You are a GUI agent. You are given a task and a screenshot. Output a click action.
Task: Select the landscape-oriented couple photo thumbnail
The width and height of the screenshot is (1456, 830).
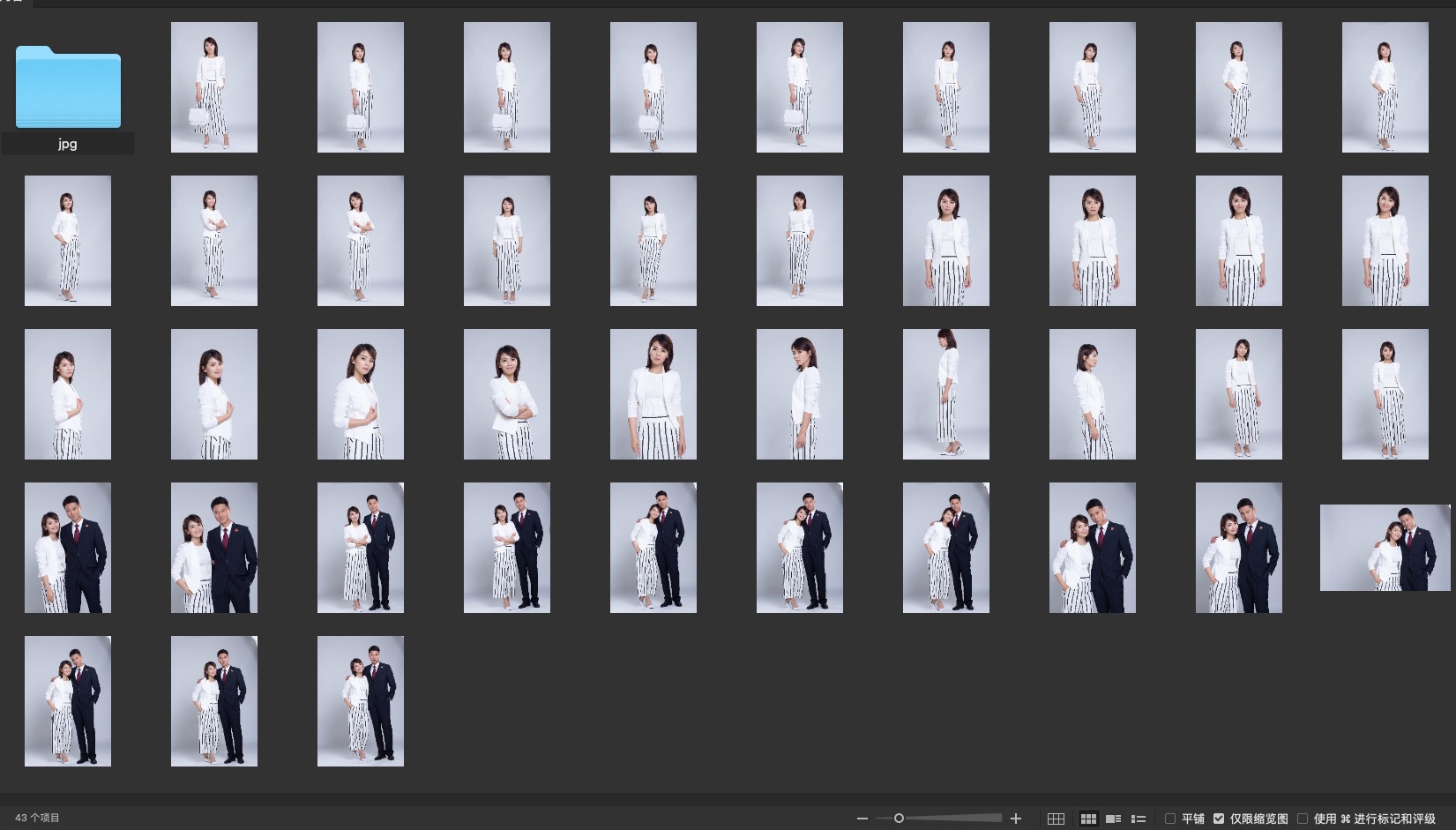pos(1385,548)
